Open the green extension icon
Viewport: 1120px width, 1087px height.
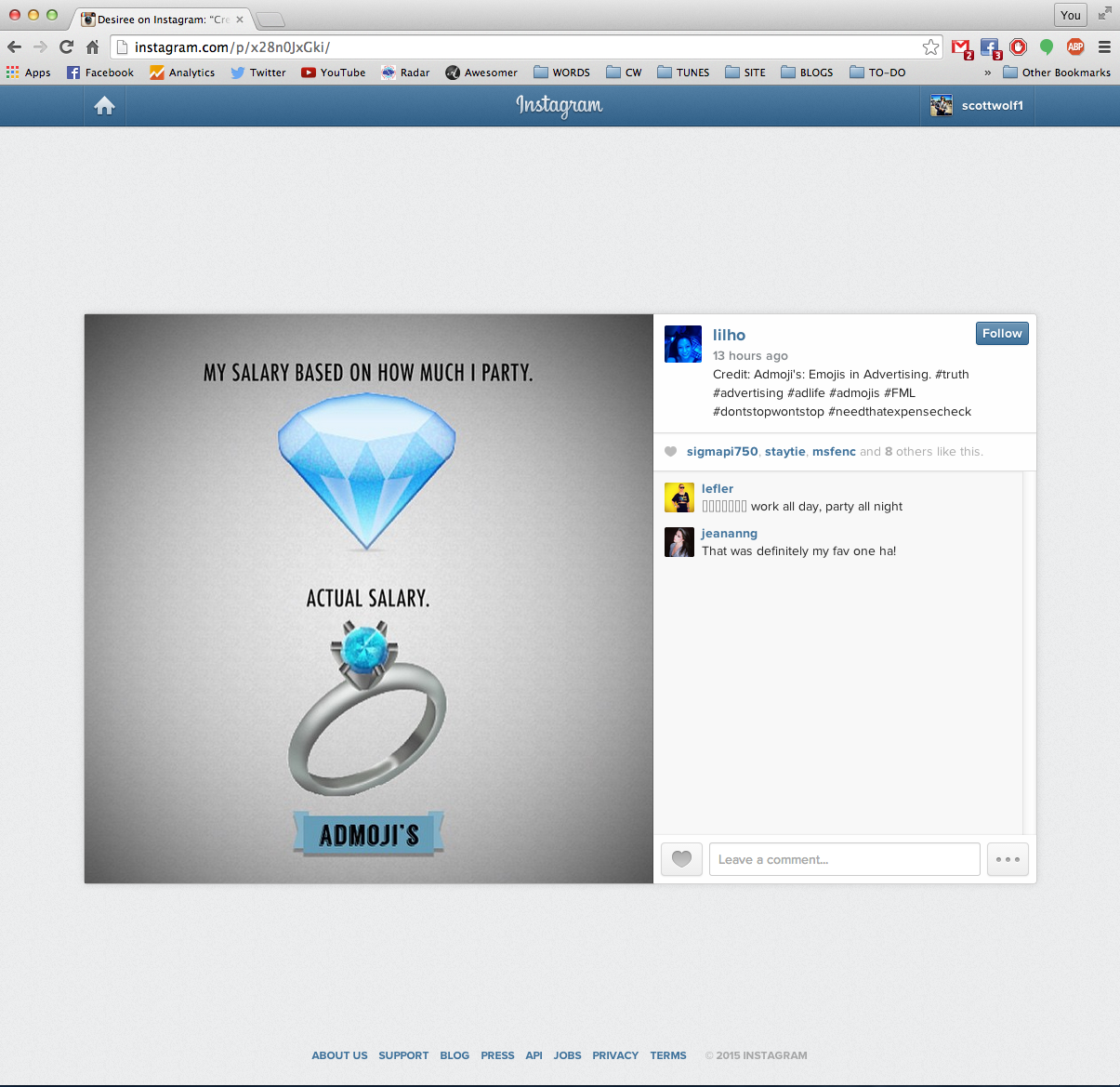point(1047,46)
